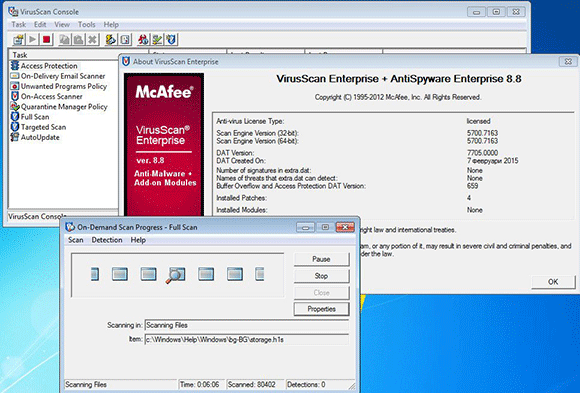Click the Properties toolbar icon in VirusScan Console
The image size is (580, 393).
[x=18, y=39]
